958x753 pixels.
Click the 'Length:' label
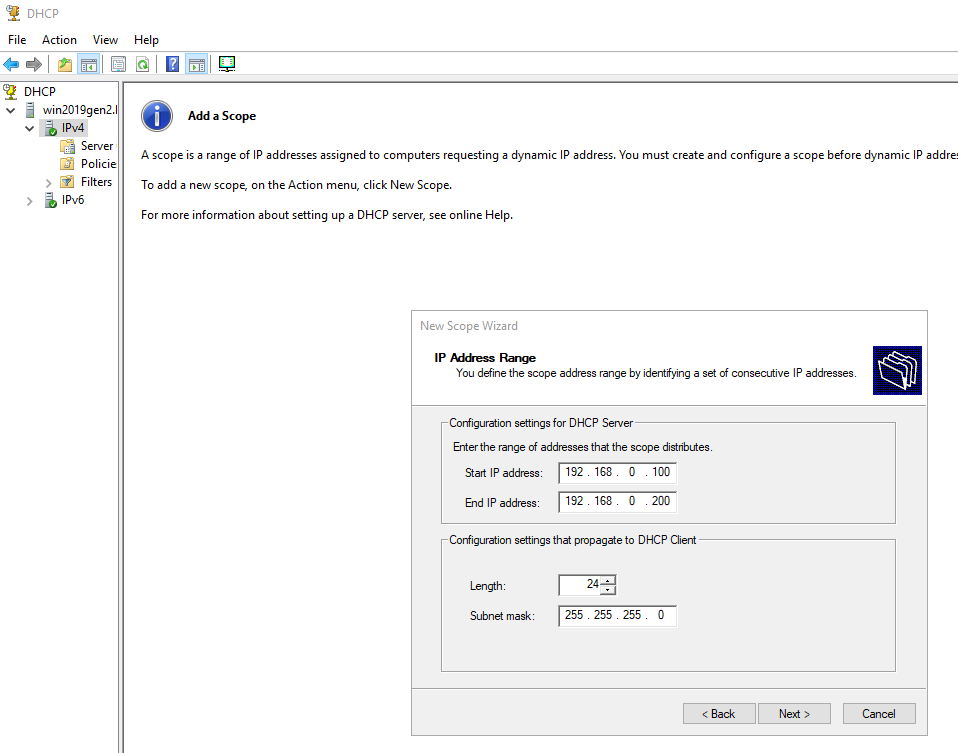(x=488, y=586)
